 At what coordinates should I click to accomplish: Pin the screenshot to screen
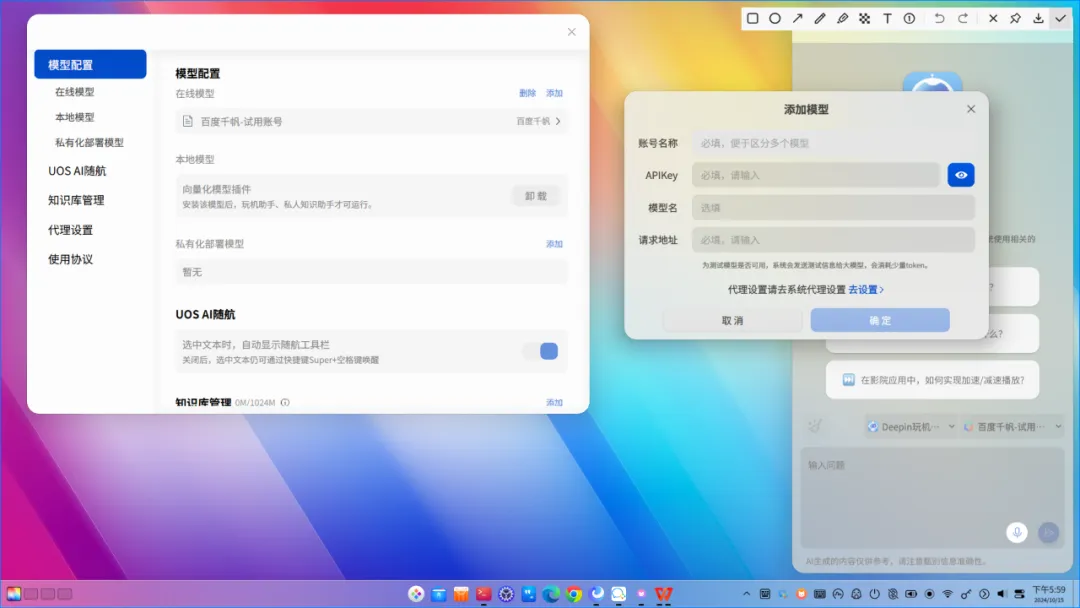pyautogui.click(x=1015, y=19)
